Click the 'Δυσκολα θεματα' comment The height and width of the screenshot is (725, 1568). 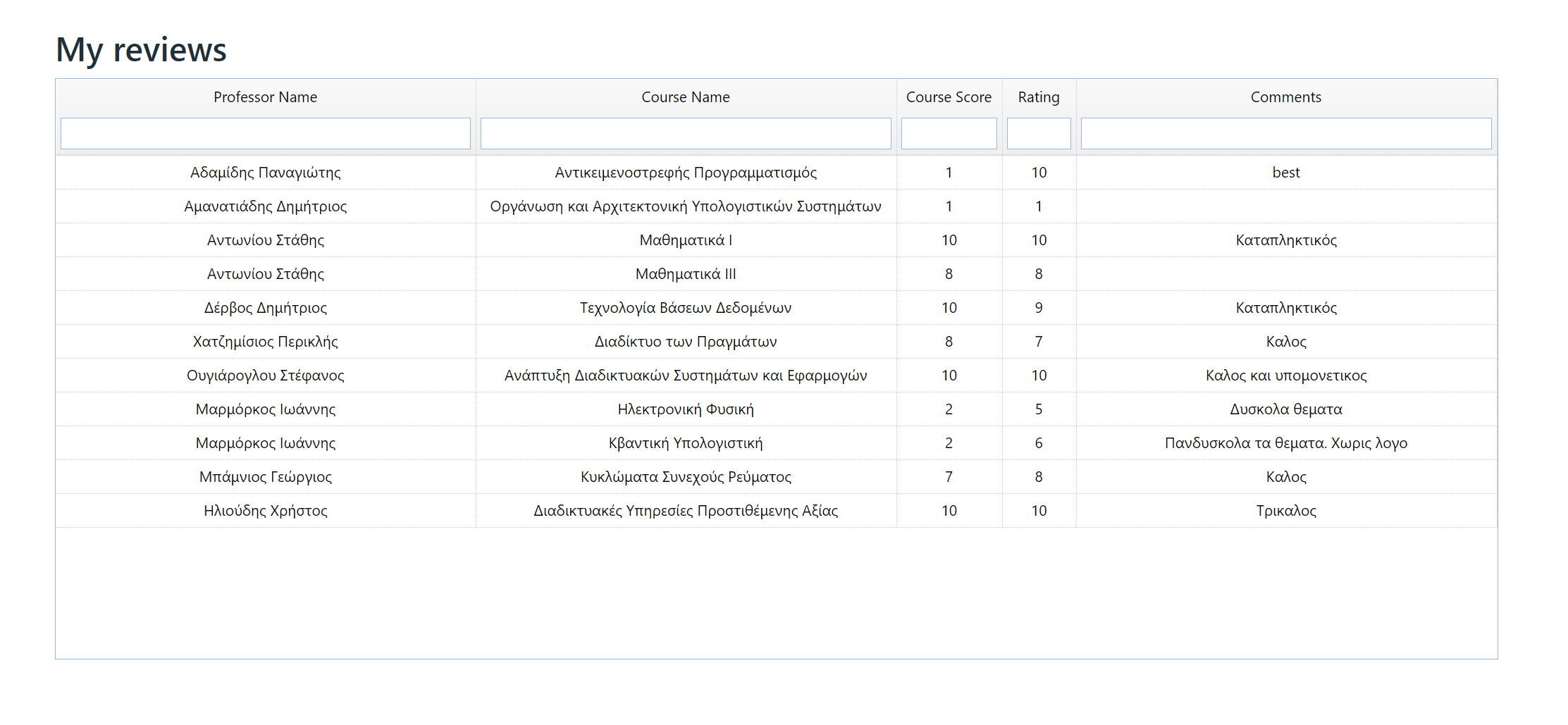(1286, 409)
